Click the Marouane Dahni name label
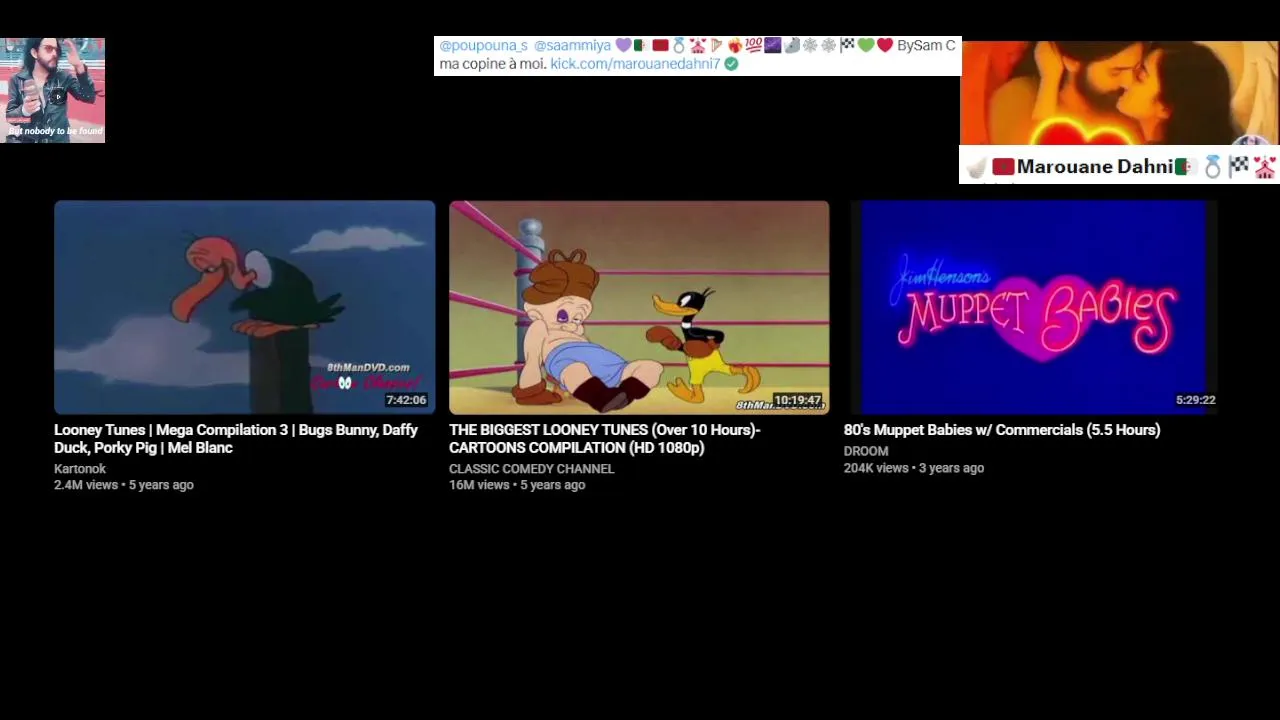The height and width of the screenshot is (720, 1280). [1095, 167]
